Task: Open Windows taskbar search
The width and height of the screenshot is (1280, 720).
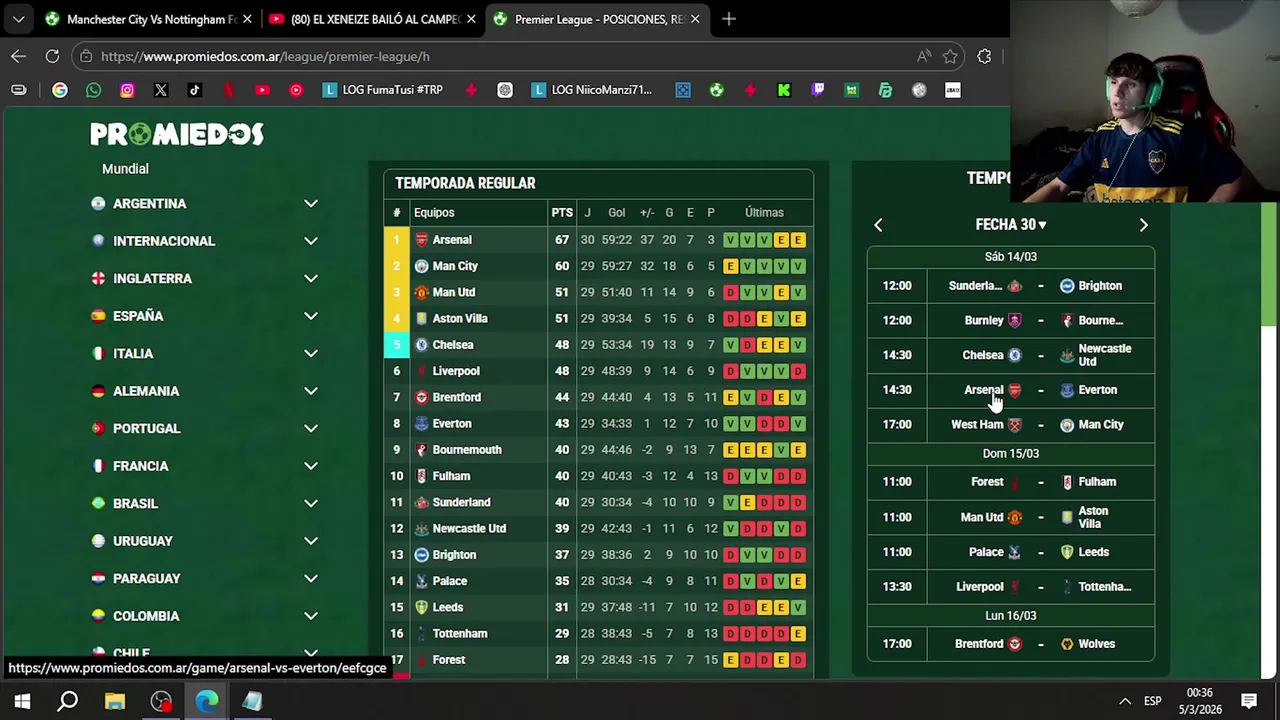Action: 68,701
